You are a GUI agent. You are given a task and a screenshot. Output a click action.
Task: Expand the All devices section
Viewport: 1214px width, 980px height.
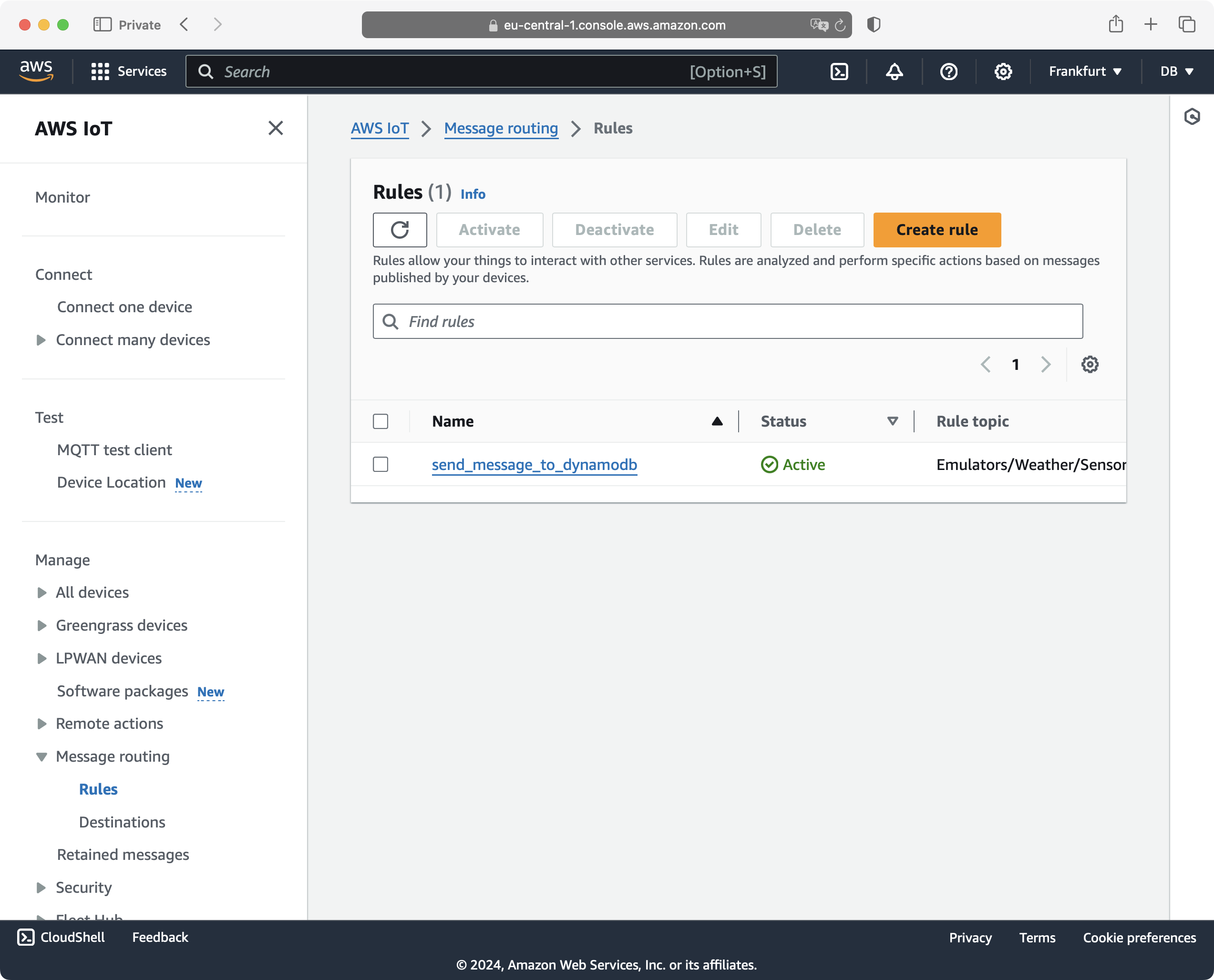pyautogui.click(x=41, y=592)
